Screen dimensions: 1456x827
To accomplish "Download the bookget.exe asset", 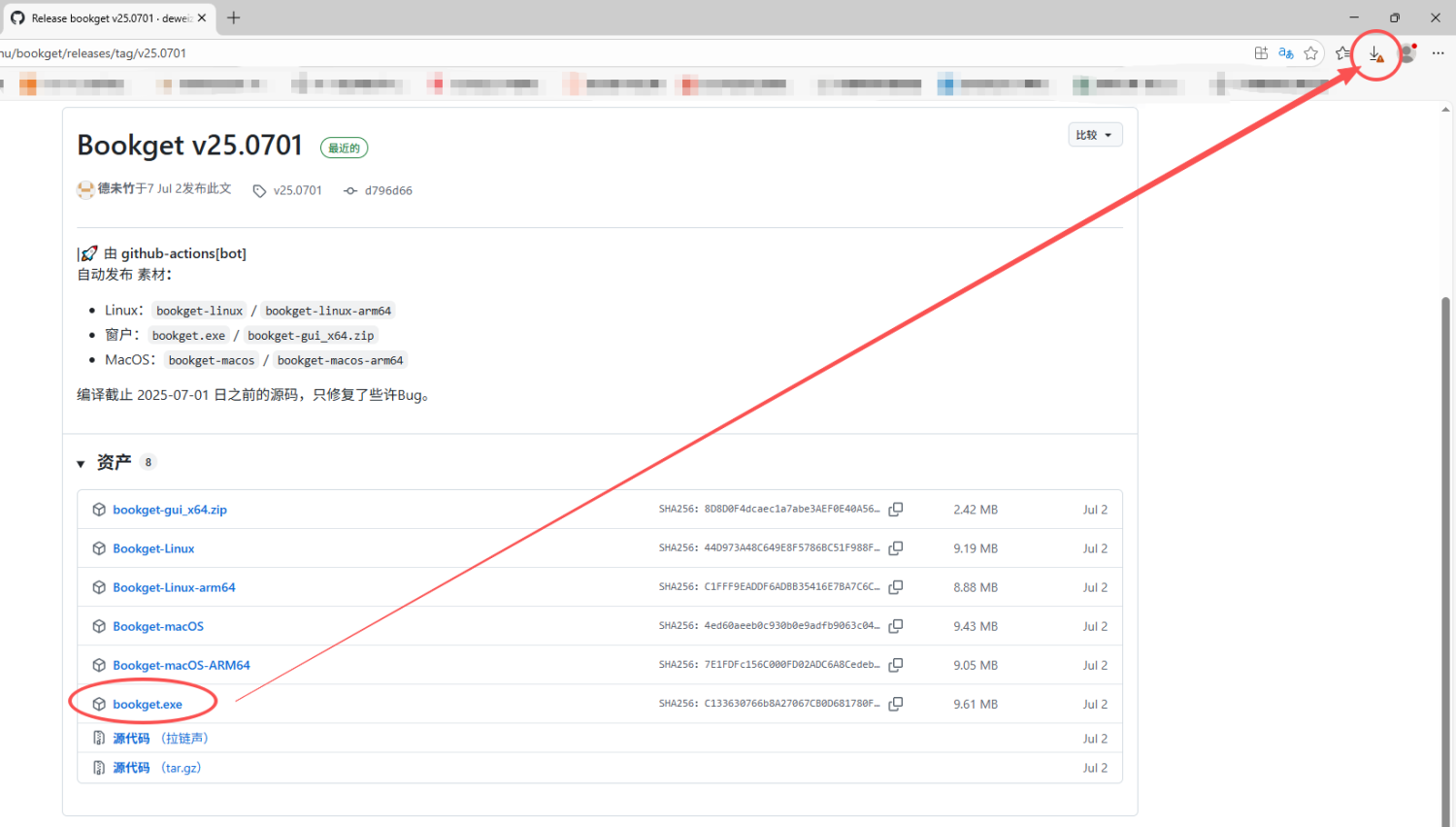I will [x=148, y=705].
